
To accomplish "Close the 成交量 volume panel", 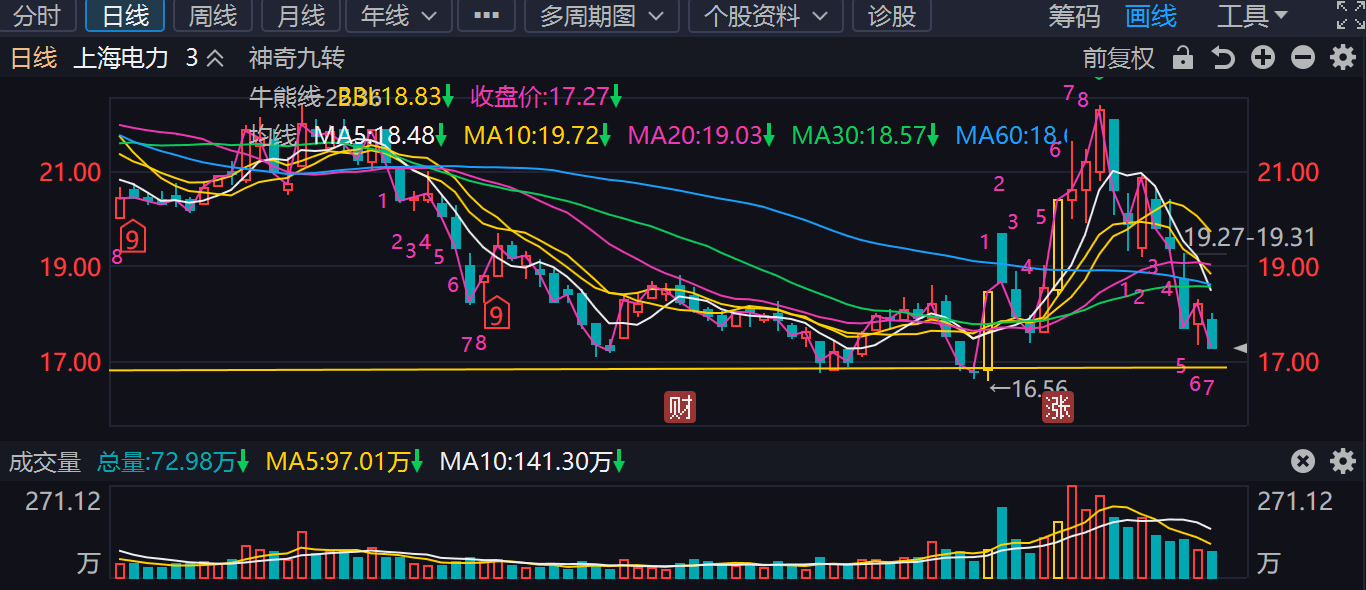I will [x=1302, y=461].
